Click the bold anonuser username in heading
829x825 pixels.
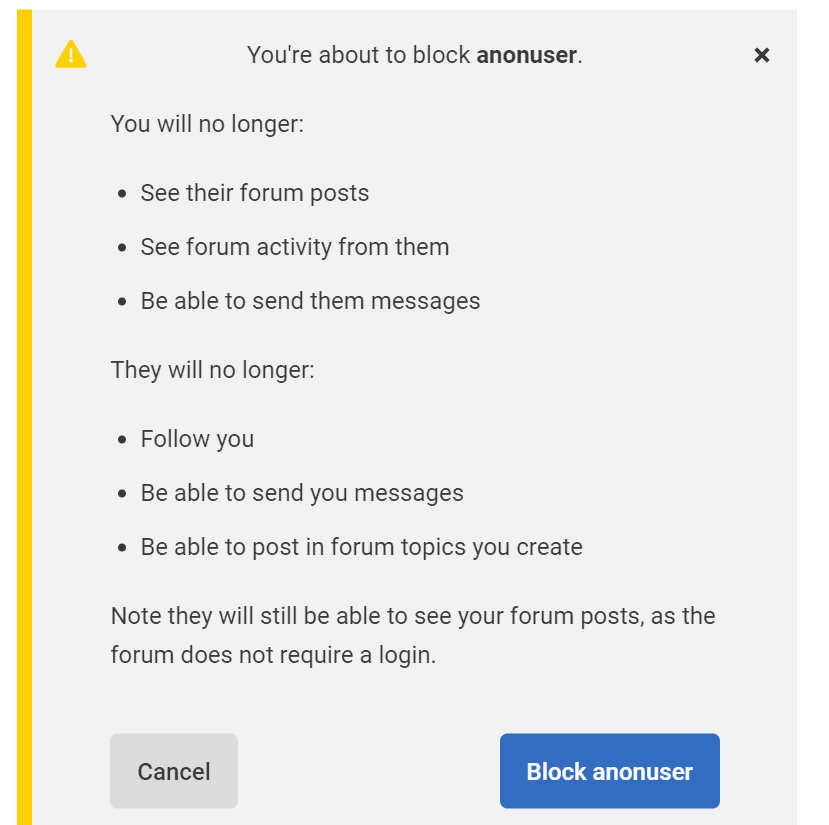[x=527, y=55]
